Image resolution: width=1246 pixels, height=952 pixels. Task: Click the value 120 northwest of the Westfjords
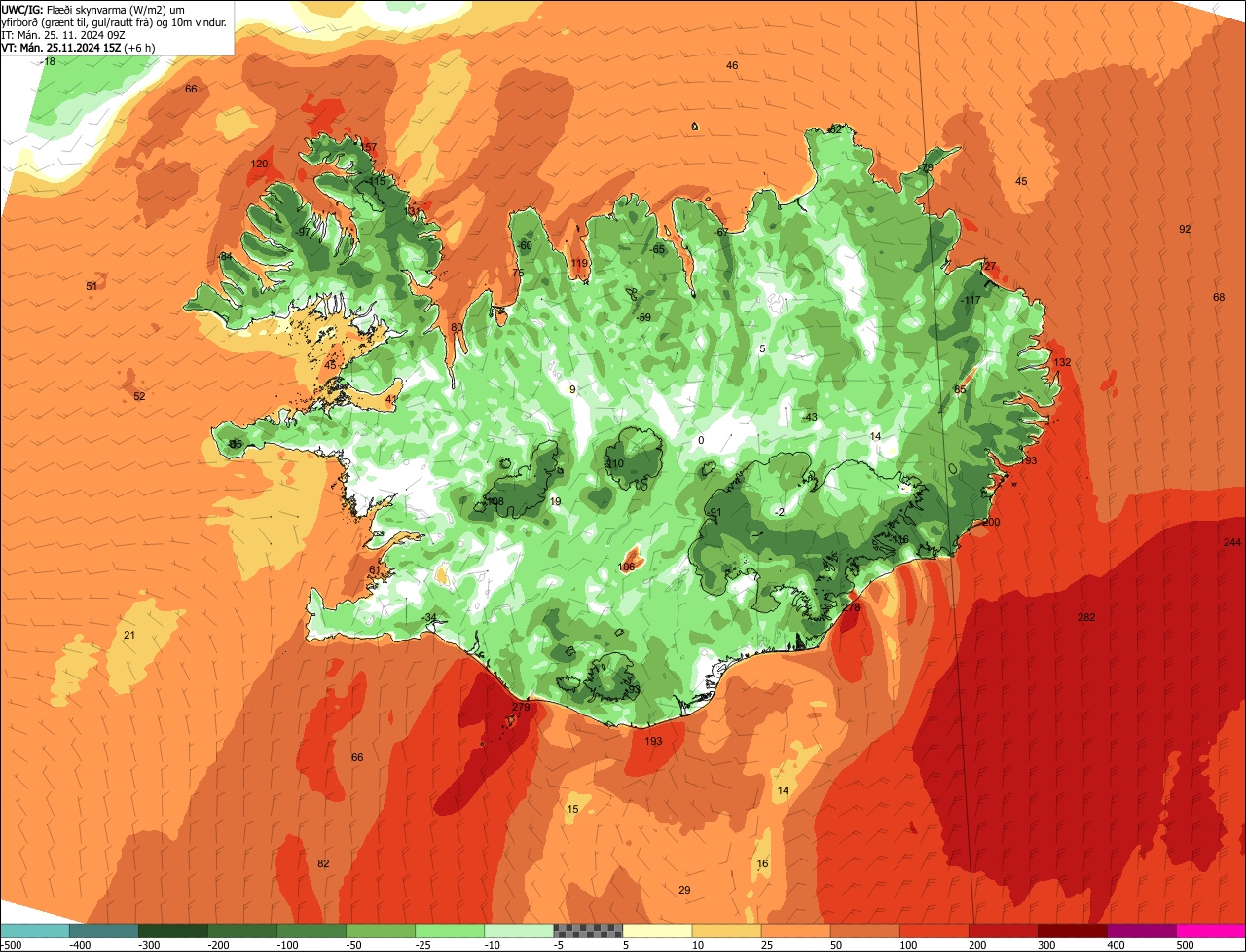[259, 165]
